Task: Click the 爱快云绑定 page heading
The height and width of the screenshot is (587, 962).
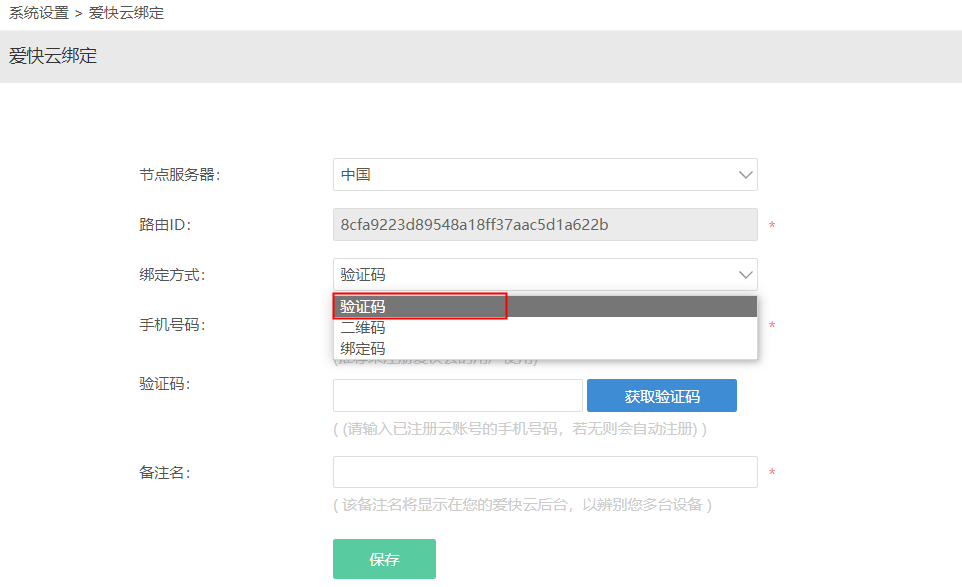Action: [x=53, y=56]
